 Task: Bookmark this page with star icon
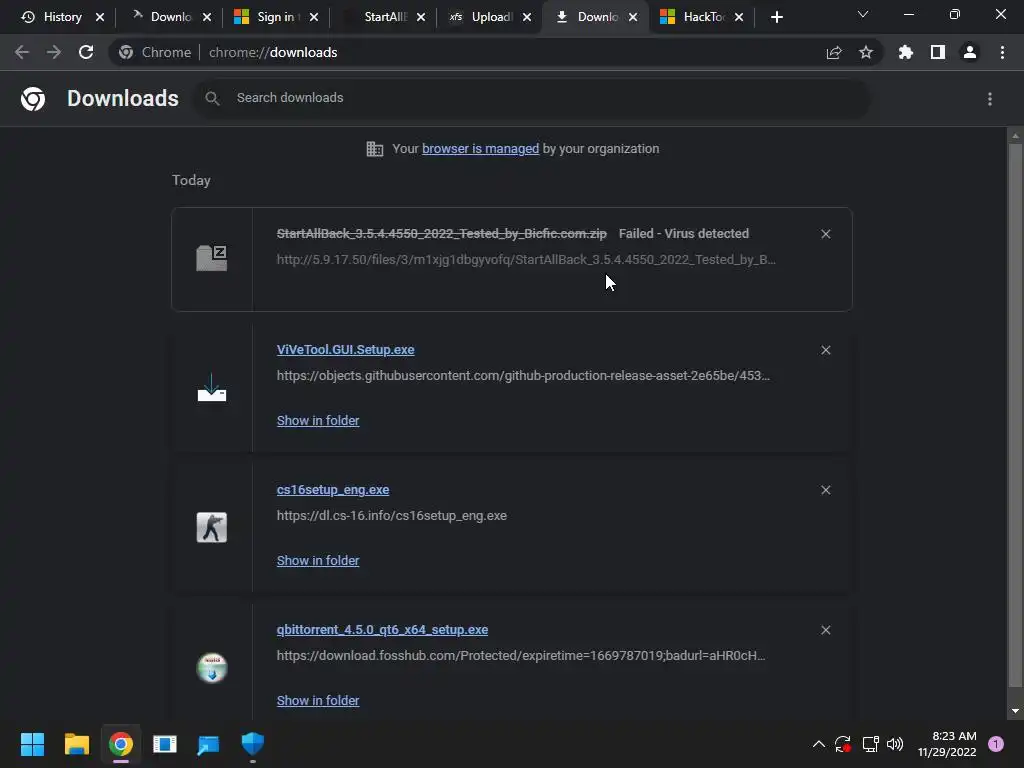click(866, 52)
